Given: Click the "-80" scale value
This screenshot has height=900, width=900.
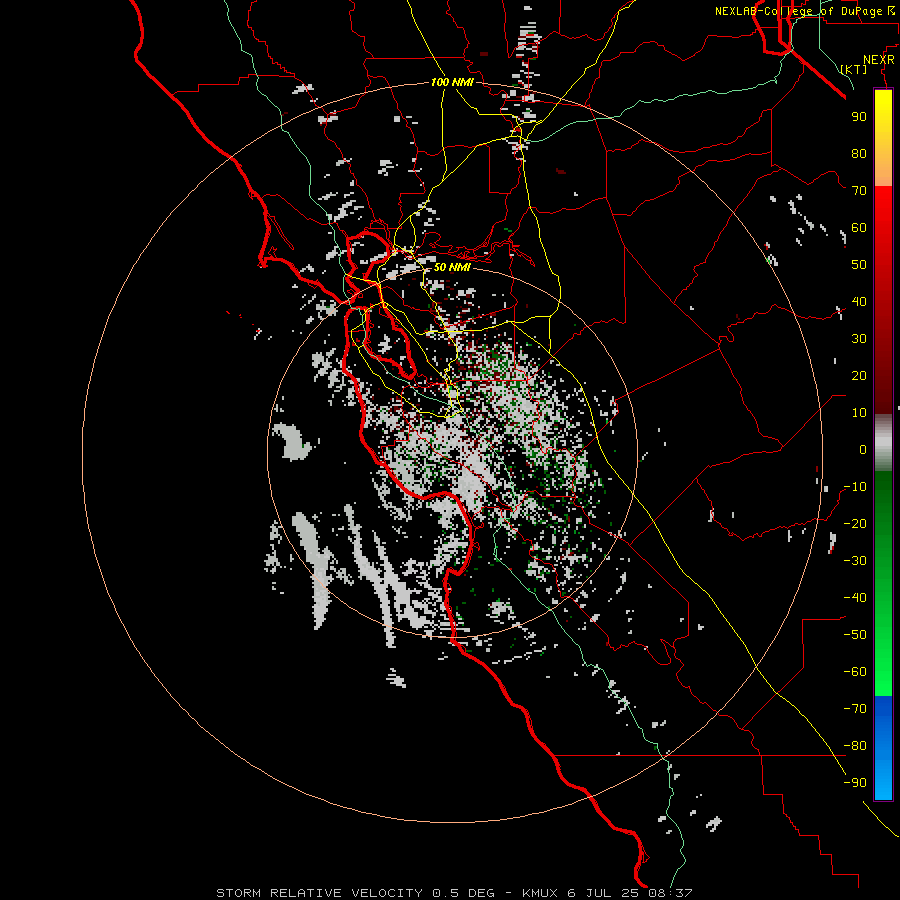Looking at the screenshot, I should (855, 746).
